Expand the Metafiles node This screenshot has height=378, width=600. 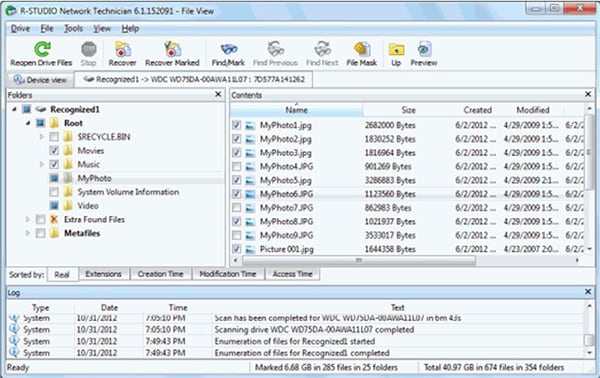28,233
